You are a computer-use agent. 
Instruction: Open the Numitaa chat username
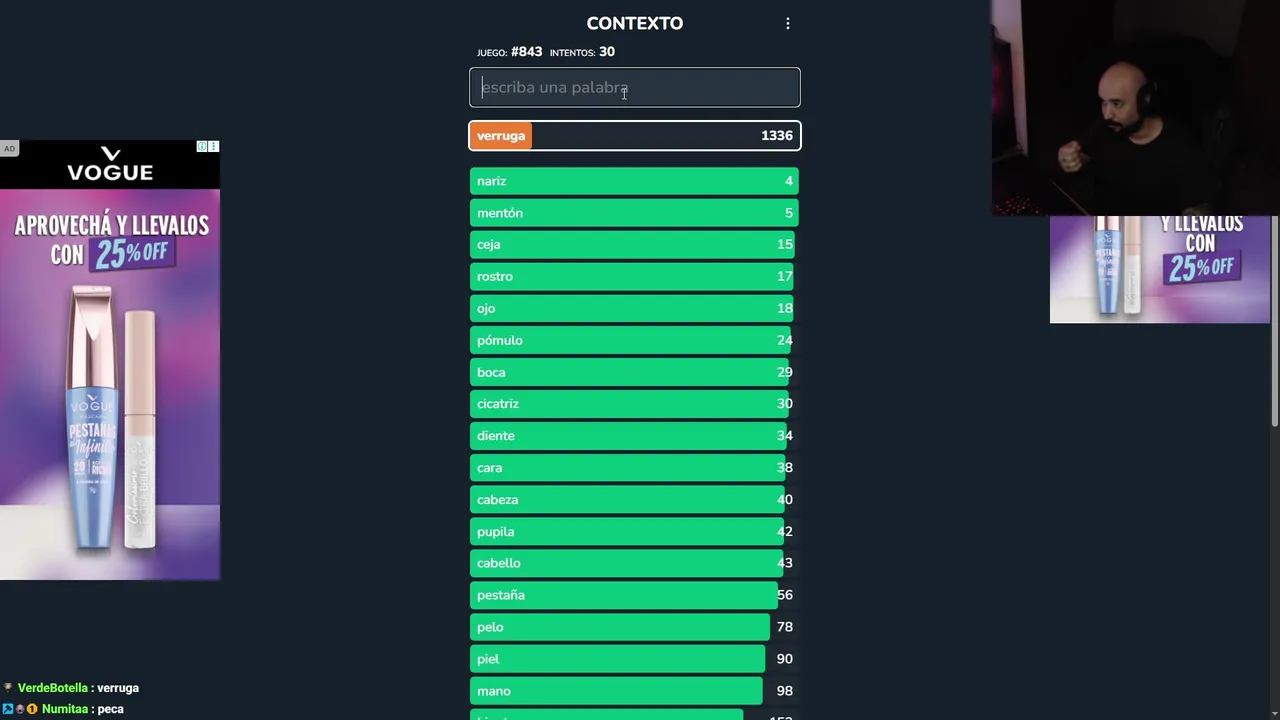(x=65, y=709)
